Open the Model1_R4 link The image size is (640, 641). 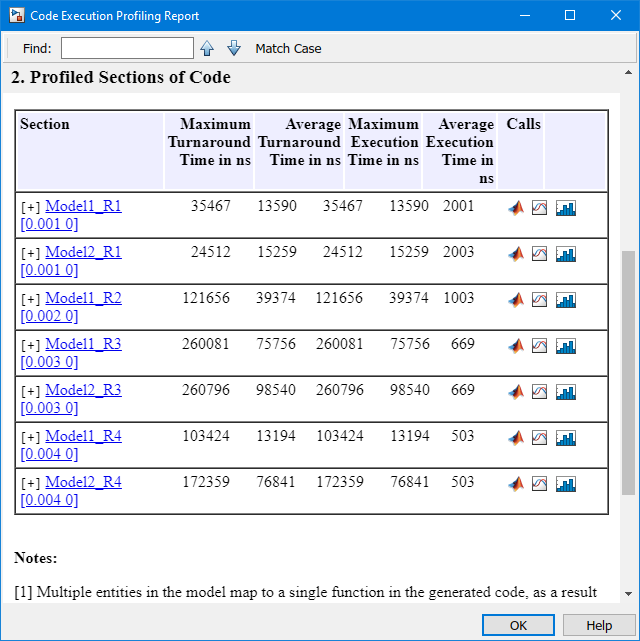(x=83, y=436)
